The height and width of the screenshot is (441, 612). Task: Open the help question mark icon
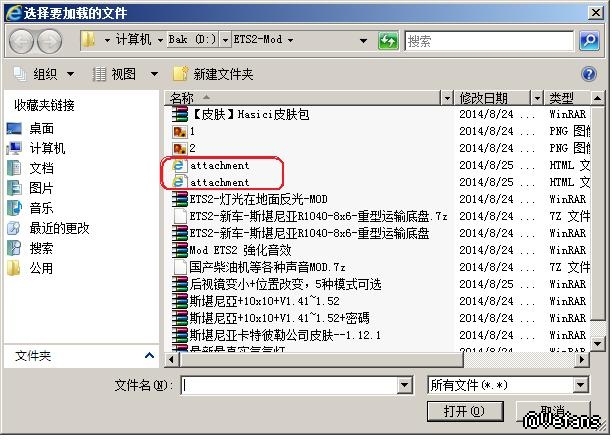coord(589,73)
